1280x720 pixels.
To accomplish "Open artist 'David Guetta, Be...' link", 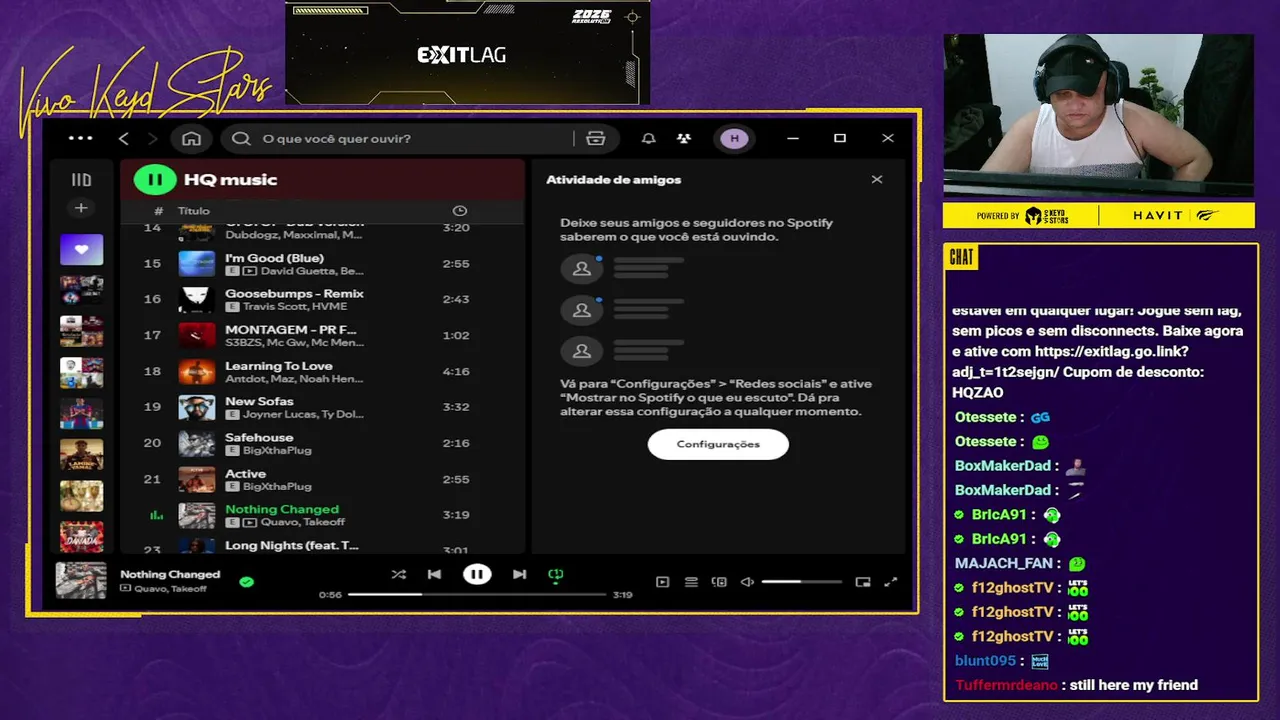I will [312, 271].
